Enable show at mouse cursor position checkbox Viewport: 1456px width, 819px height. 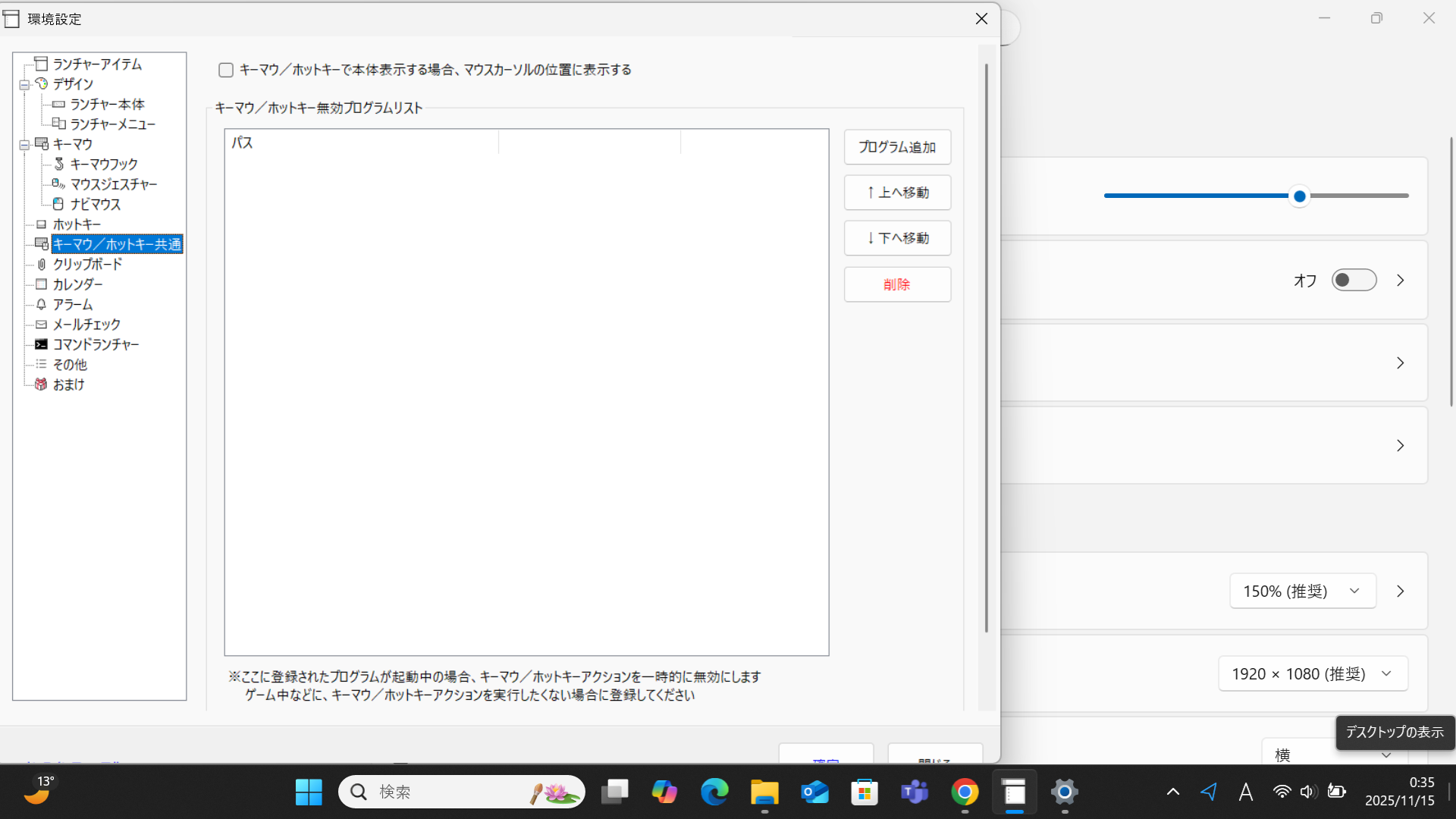coord(226,70)
